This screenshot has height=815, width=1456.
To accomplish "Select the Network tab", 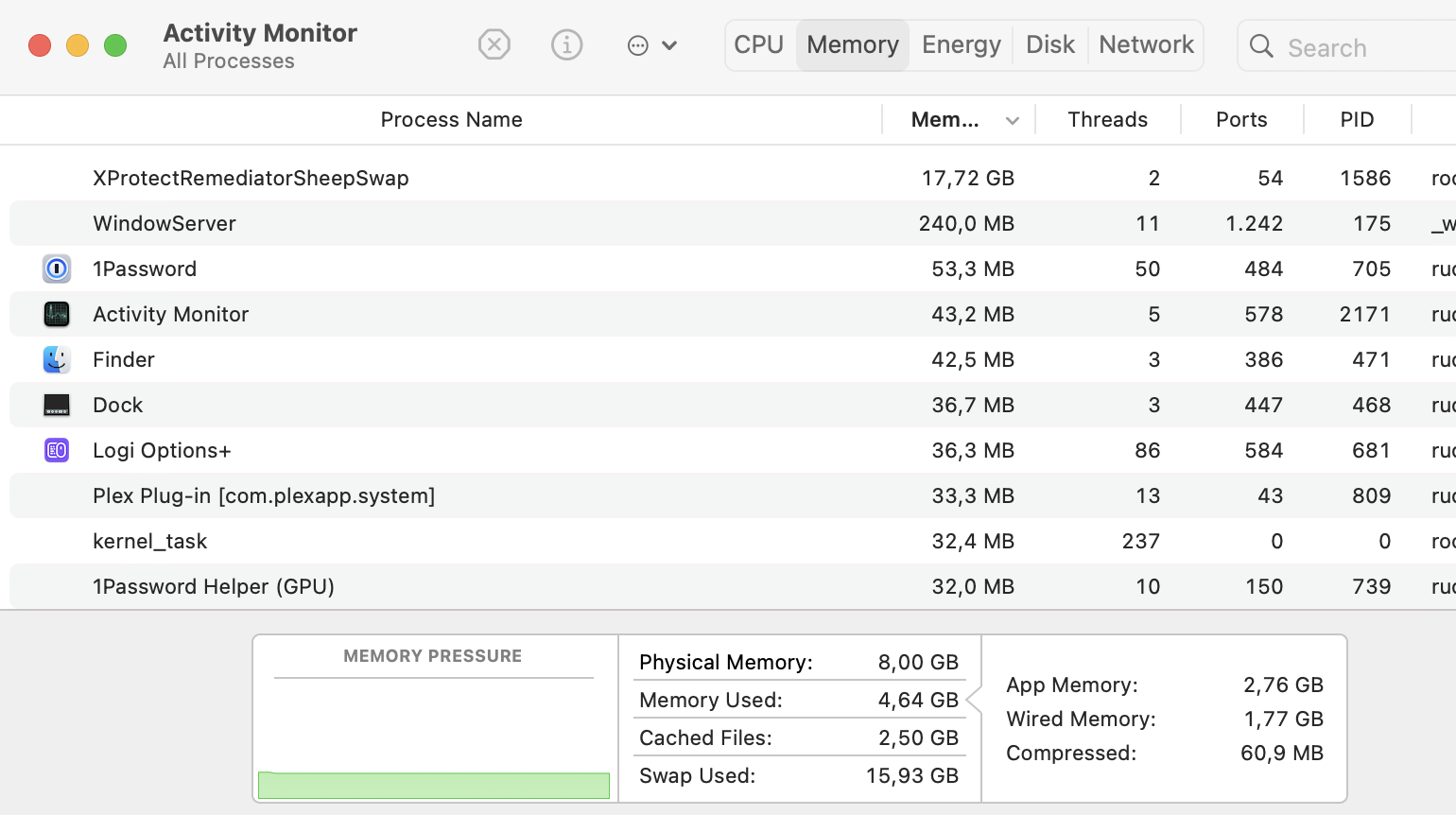I will click(1146, 44).
